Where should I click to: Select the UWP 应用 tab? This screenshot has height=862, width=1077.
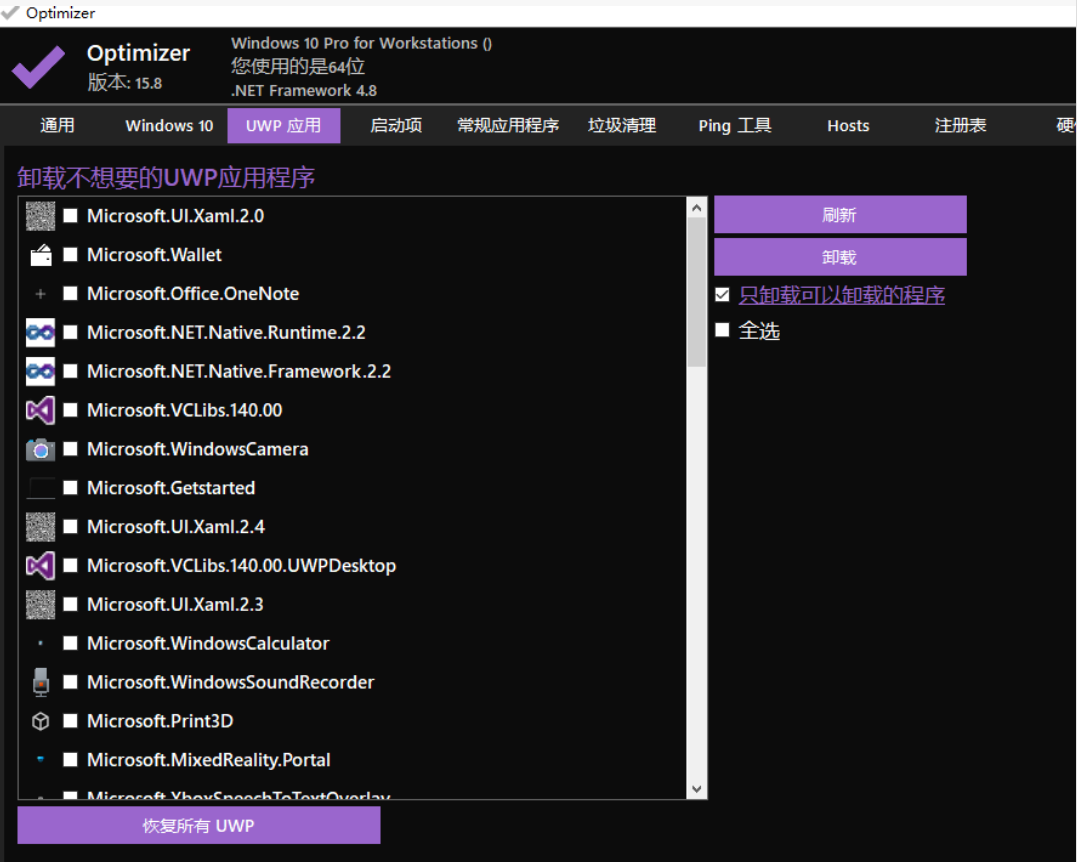click(284, 126)
